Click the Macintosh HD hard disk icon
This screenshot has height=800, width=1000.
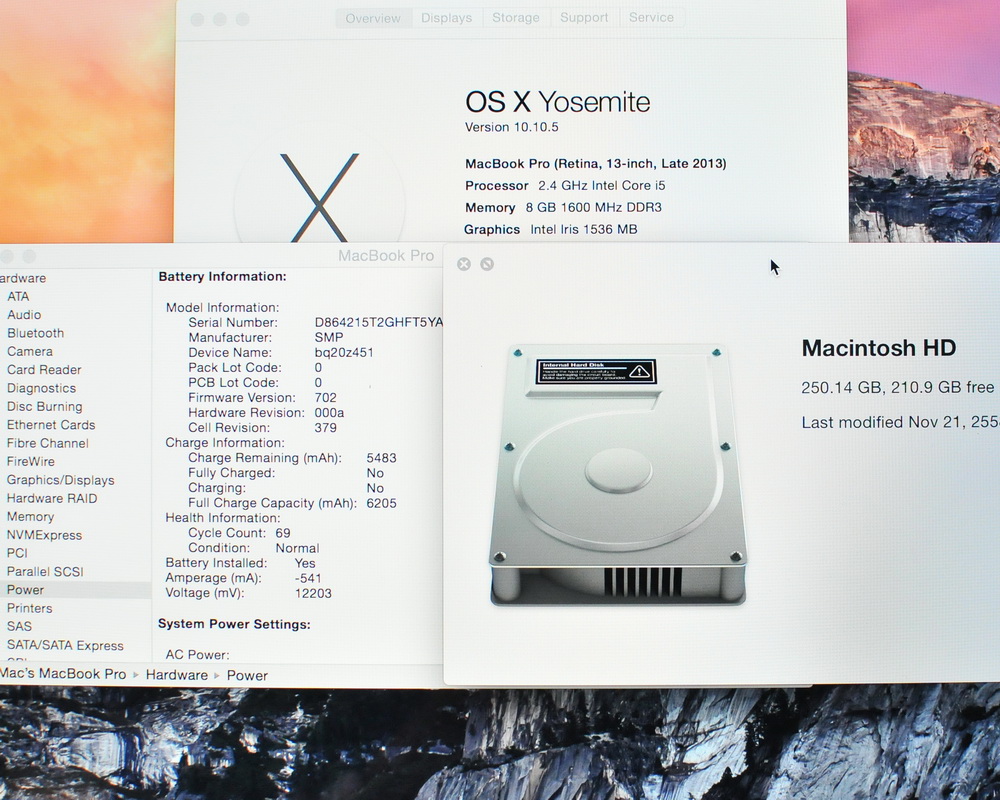click(618, 475)
